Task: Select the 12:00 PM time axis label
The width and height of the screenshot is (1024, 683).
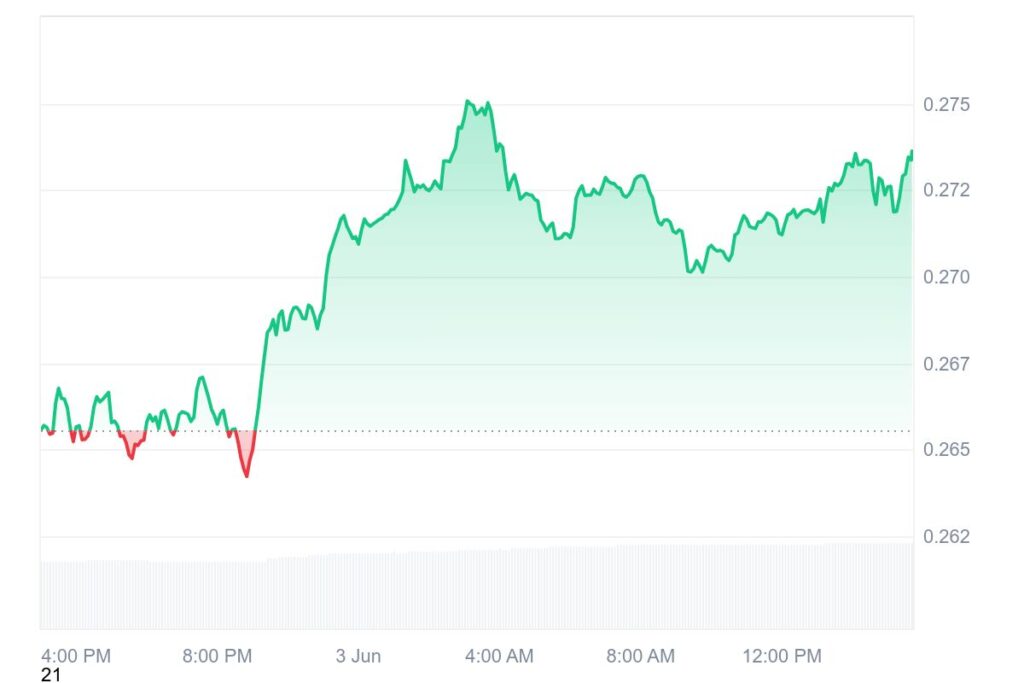Action: pos(781,656)
